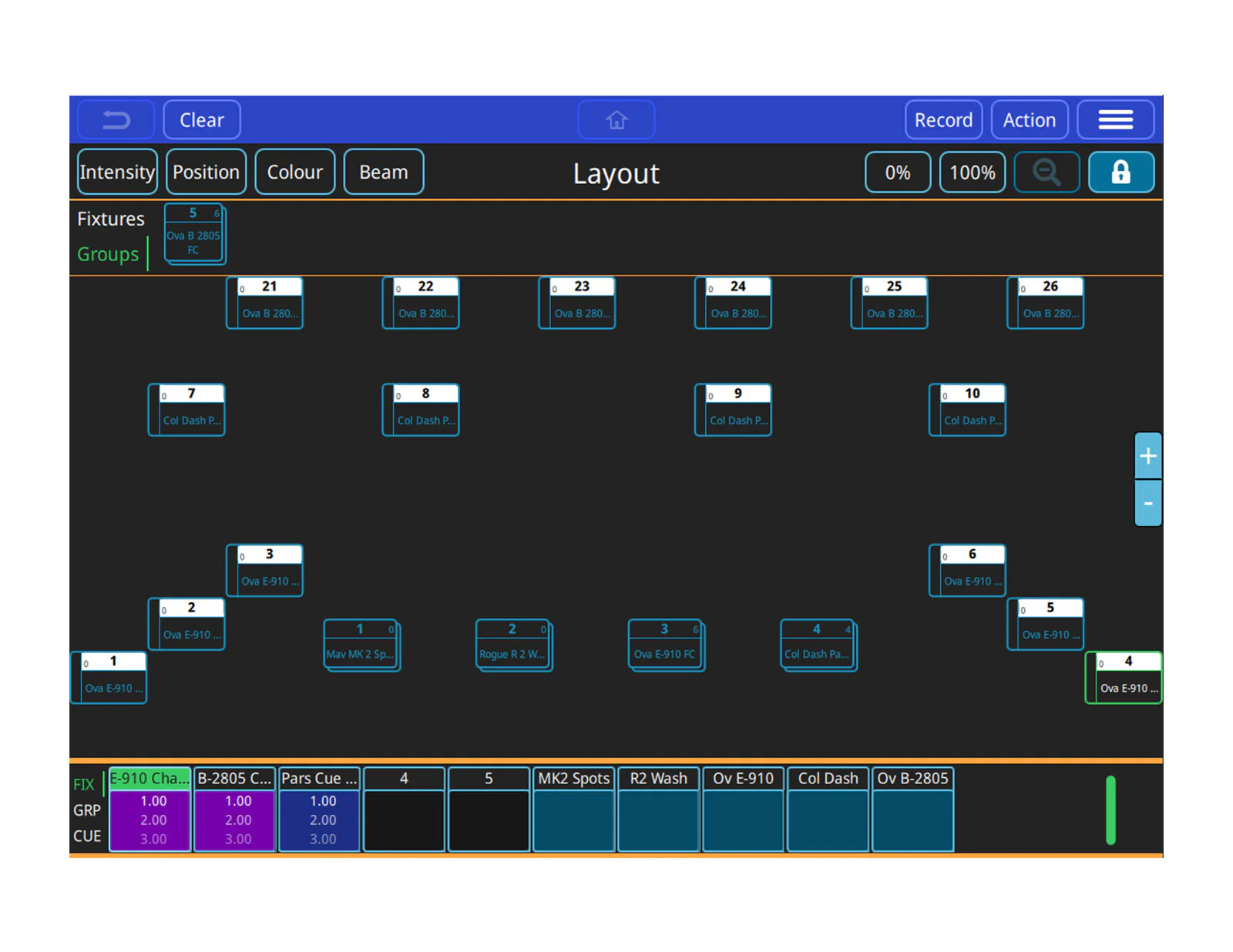The image size is (1233, 952).
Task: Go to home screen icon
Action: tap(616, 120)
